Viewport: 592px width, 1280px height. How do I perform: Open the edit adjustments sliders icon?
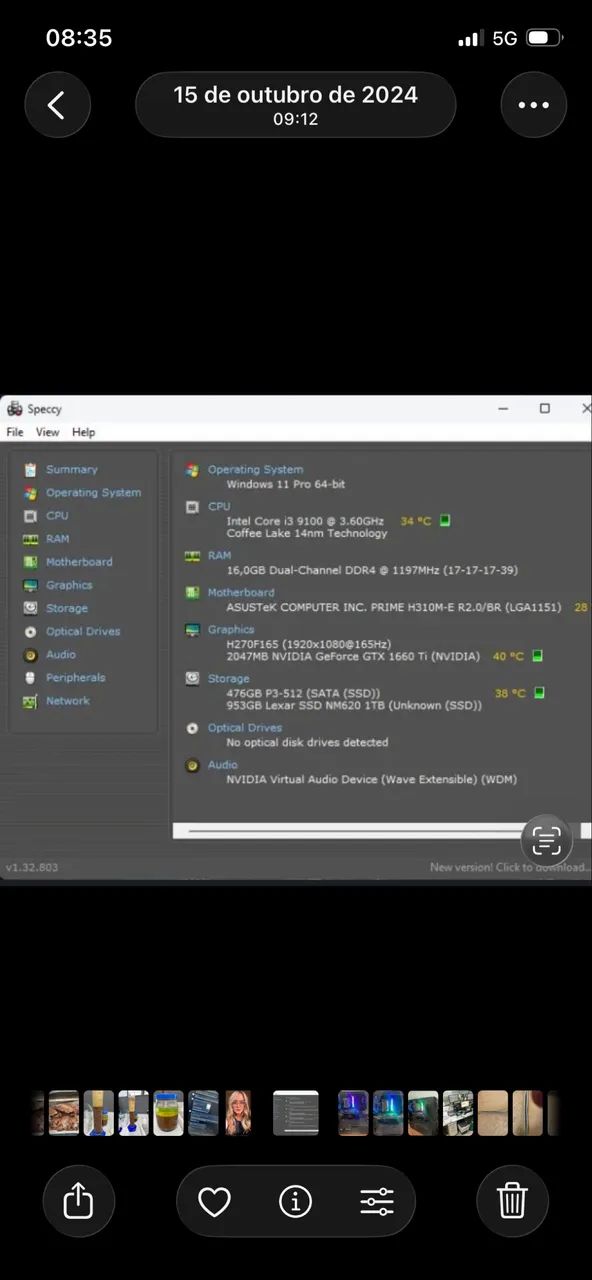377,1201
